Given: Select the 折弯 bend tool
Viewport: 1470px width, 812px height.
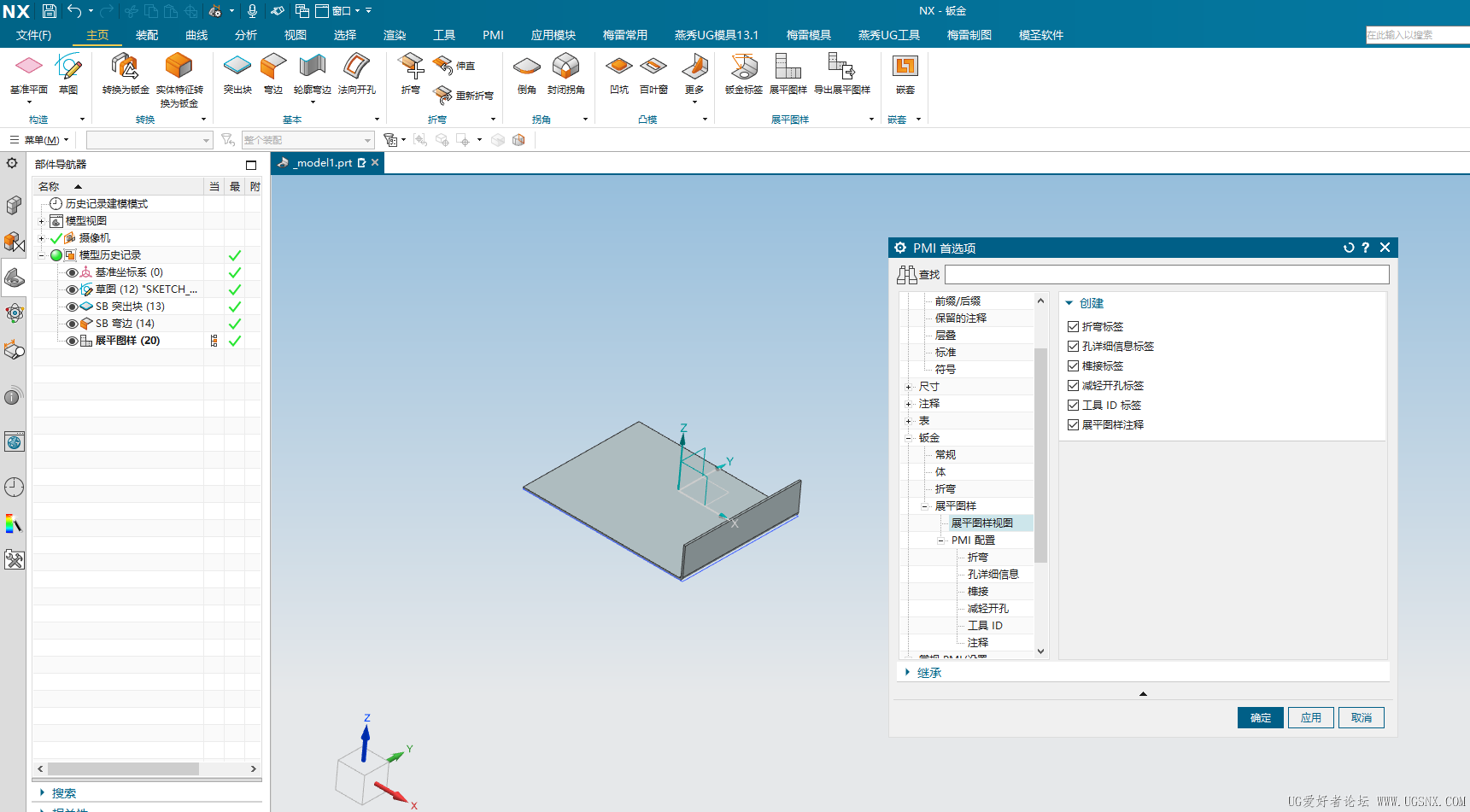Looking at the screenshot, I should (411, 66).
